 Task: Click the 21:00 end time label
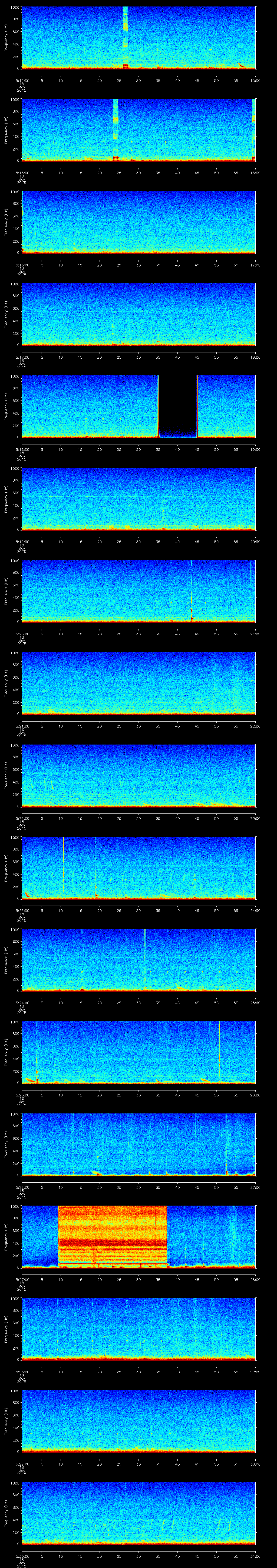click(255, 634)
